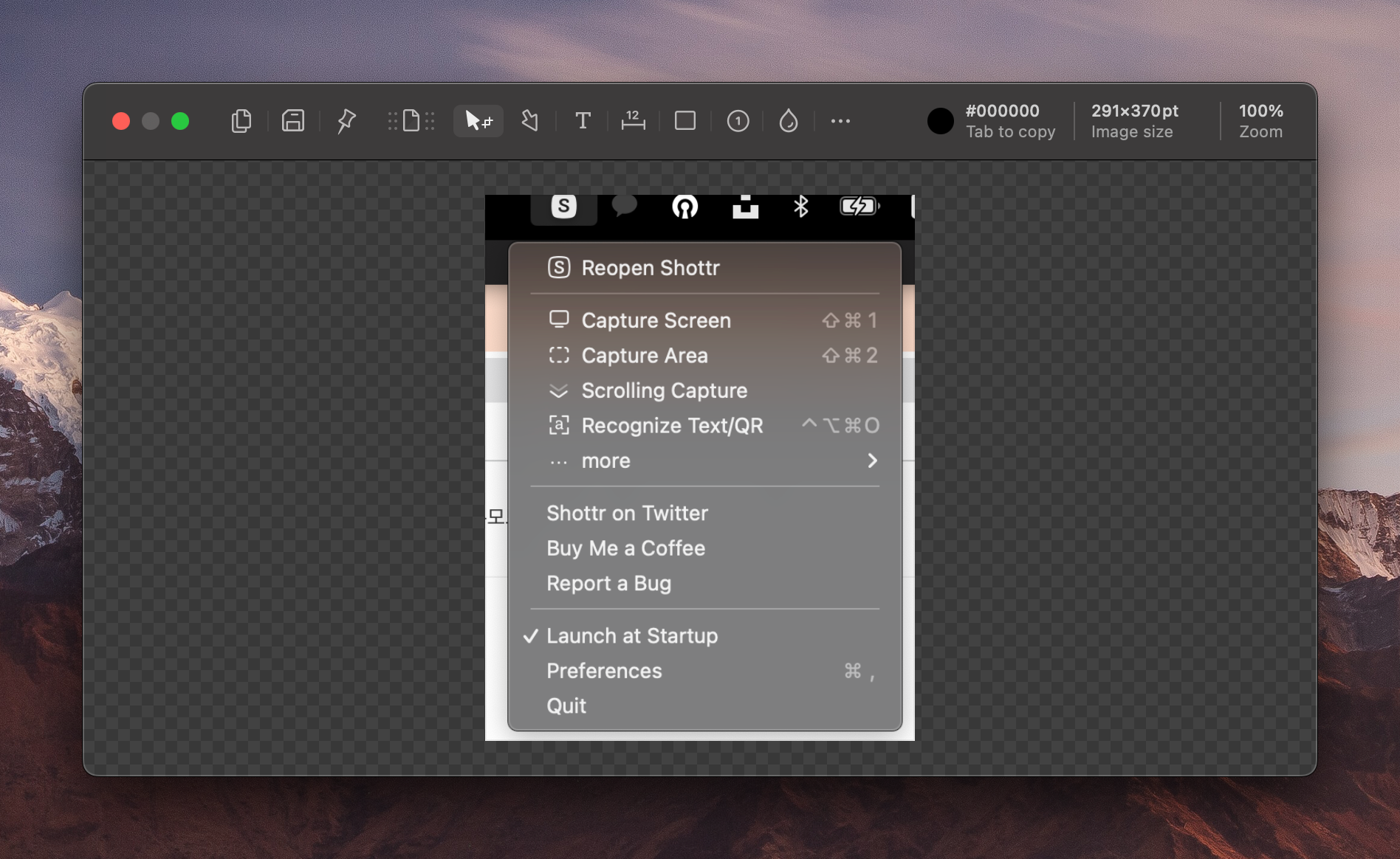Click the speech bubble menu bar icon
This screenshot has width=1400, height=859.
(625, 206)
